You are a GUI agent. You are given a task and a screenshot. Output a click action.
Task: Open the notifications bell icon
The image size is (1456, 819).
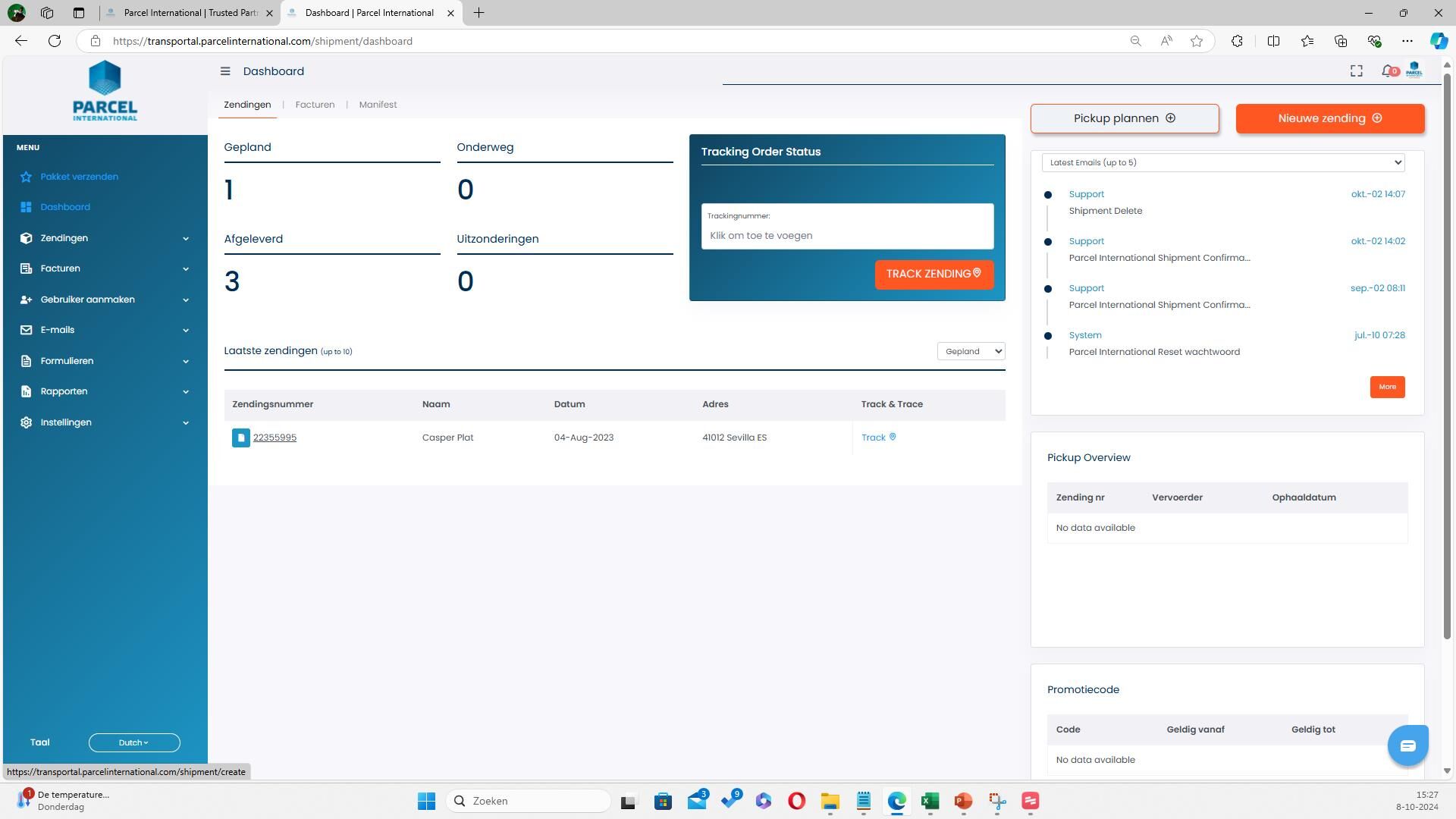pyautogui.click(x=1387, y=71)
